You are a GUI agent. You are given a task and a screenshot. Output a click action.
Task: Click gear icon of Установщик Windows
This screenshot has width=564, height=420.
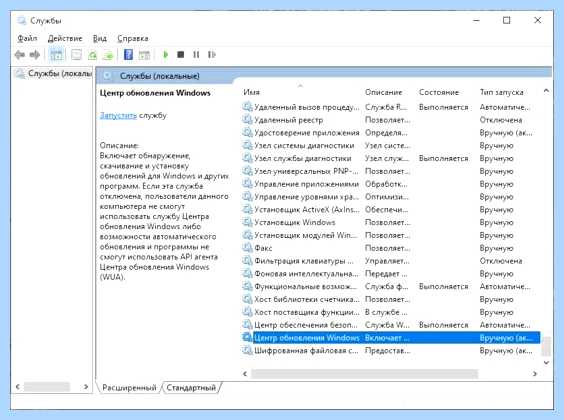pyautogui.click(x=247, y=222)
